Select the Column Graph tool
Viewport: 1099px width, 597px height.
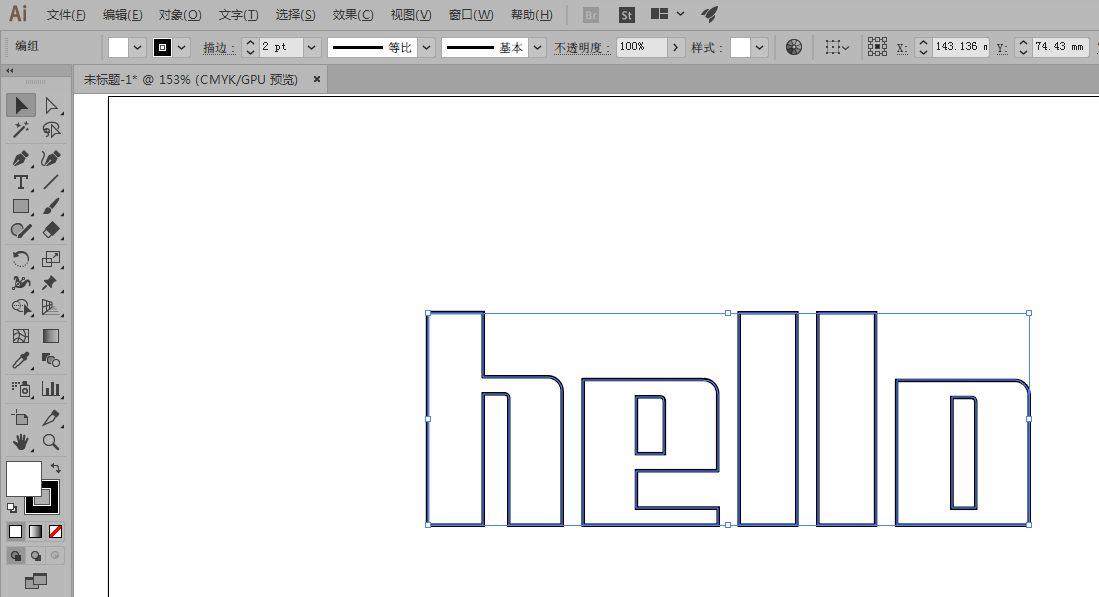coord(51,389)
